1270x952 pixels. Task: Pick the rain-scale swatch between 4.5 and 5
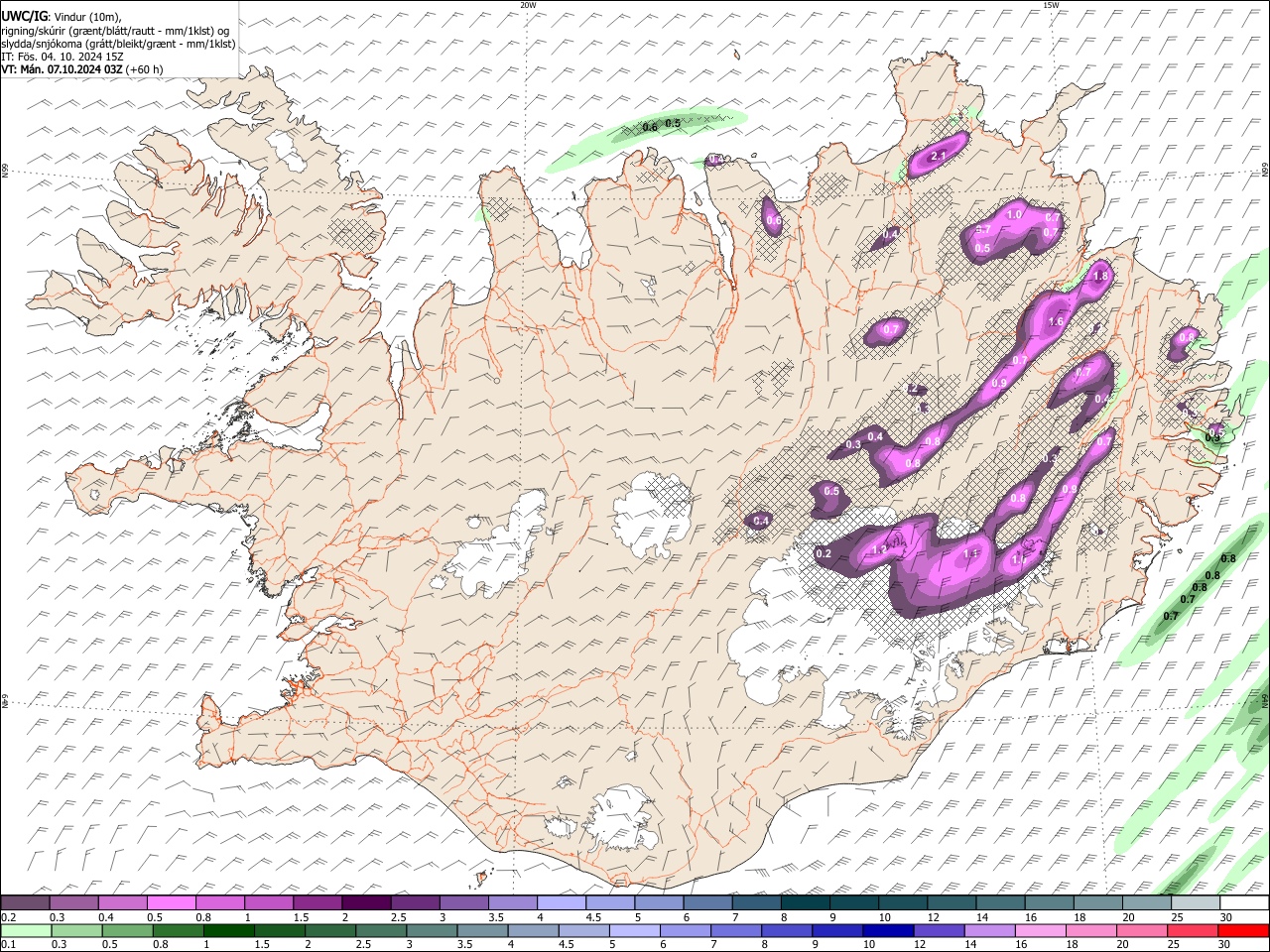pyautogui.click(x=584, y=930)
